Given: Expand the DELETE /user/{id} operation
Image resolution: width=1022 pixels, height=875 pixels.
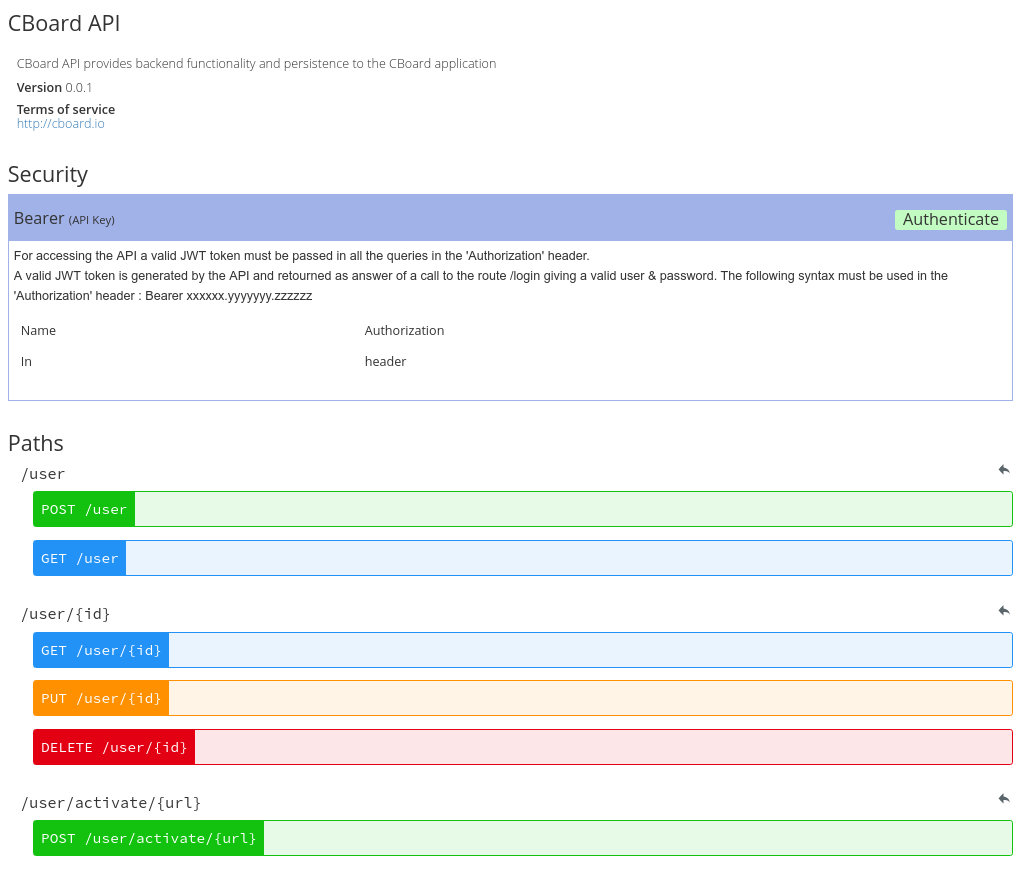Looking at the screenshot, I should [523, 747].
